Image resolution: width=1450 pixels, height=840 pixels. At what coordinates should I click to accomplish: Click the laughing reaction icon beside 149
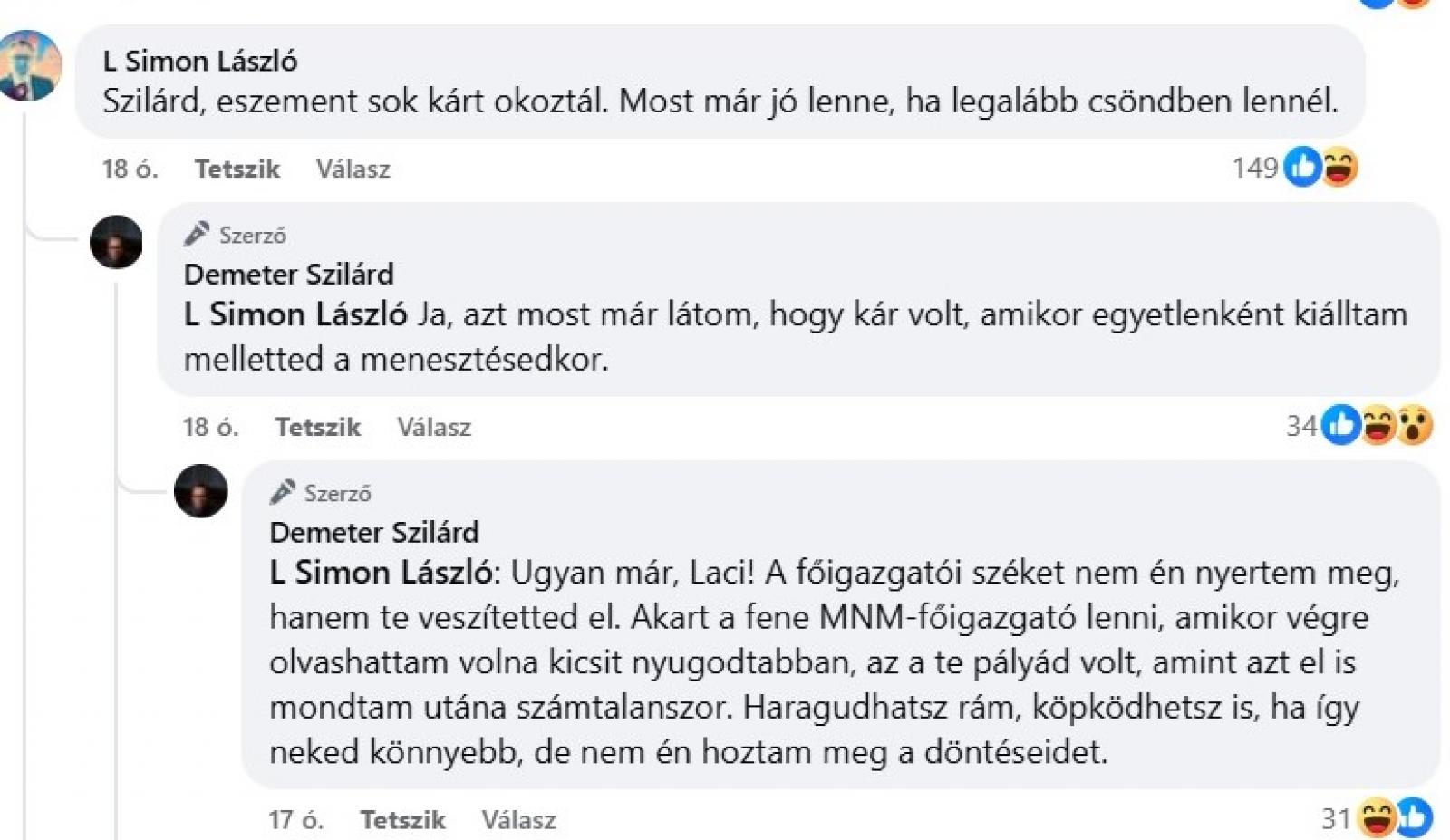pos(1339,167)
